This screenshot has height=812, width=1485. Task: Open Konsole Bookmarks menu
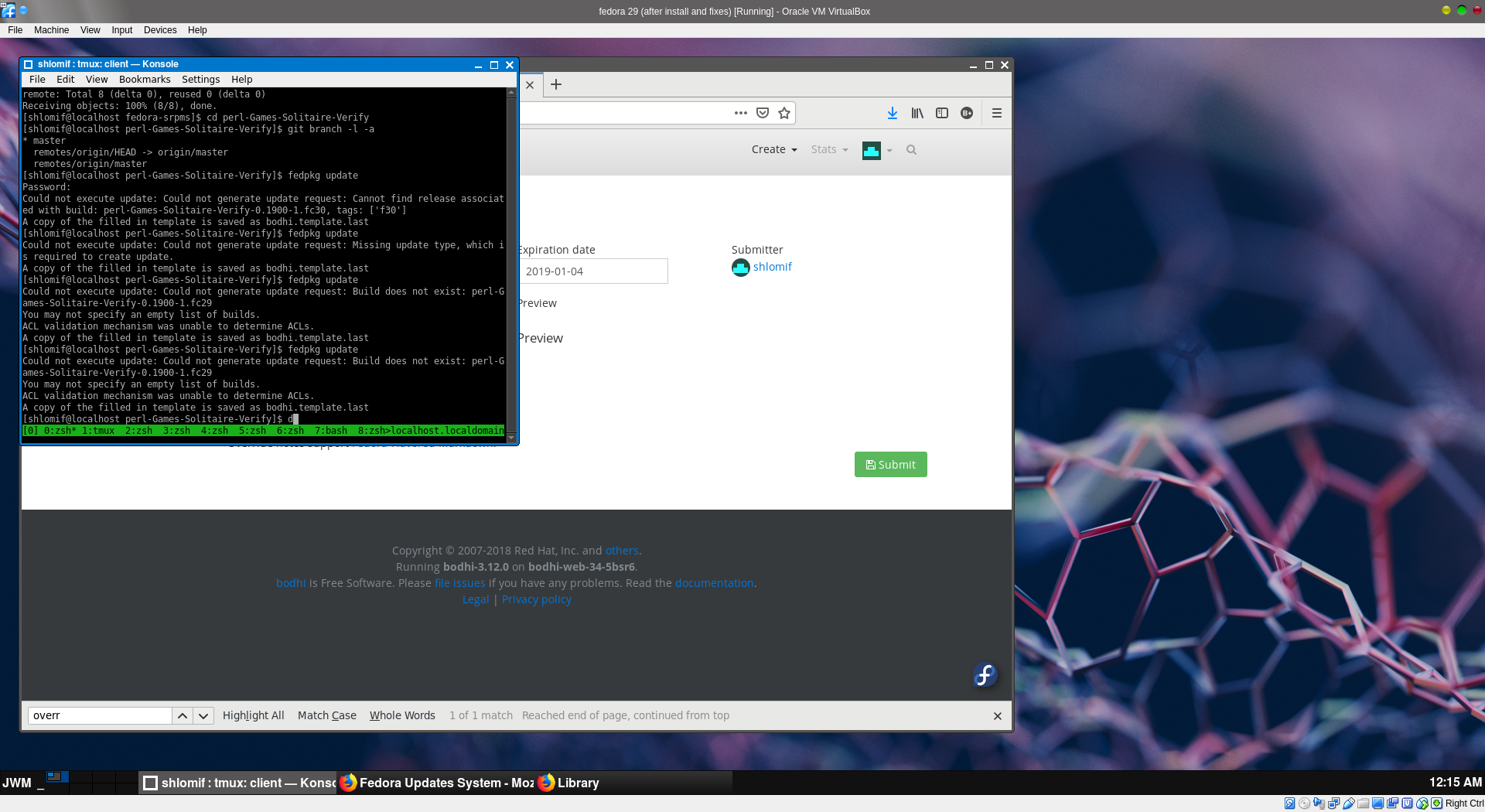[145, 80]
